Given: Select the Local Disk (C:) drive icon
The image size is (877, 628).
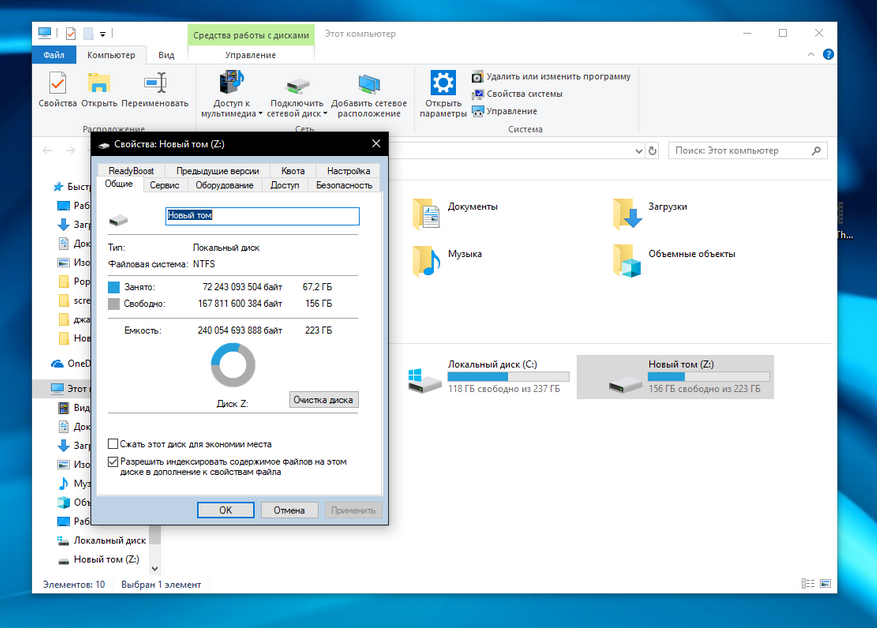Looking at the screenshot, I should (x=425, y=380).
